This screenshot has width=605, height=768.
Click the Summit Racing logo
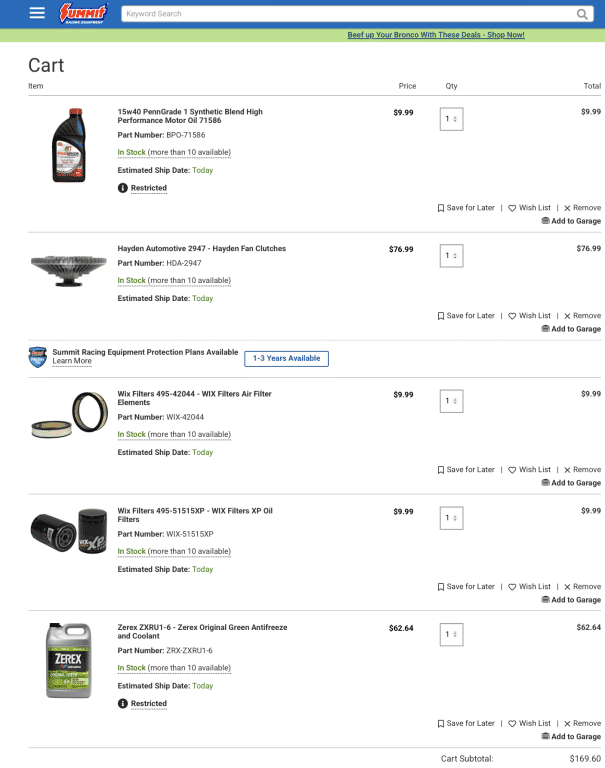[83, 13]
